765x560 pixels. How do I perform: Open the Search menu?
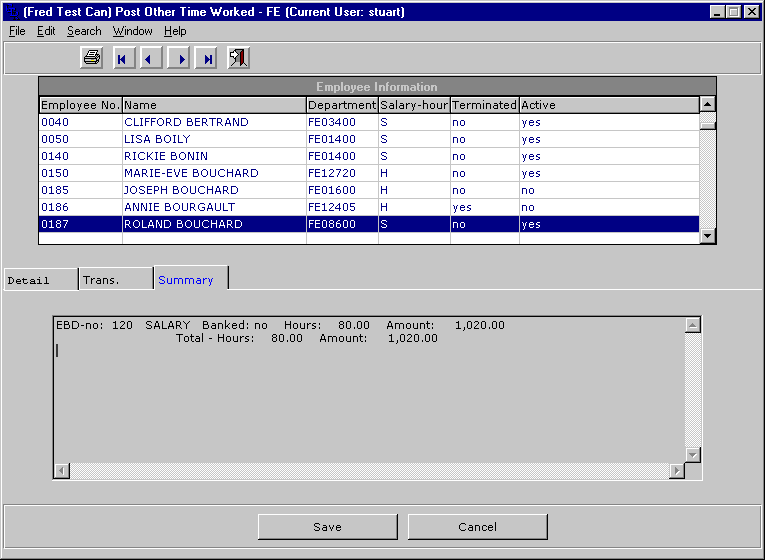84,31
